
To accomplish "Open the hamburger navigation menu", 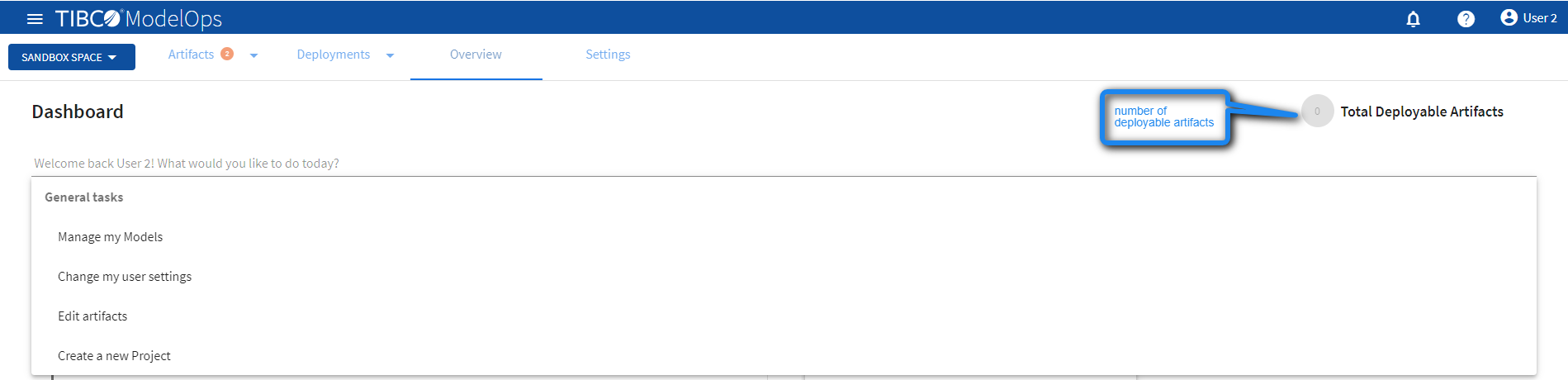I will pos(35,18).
